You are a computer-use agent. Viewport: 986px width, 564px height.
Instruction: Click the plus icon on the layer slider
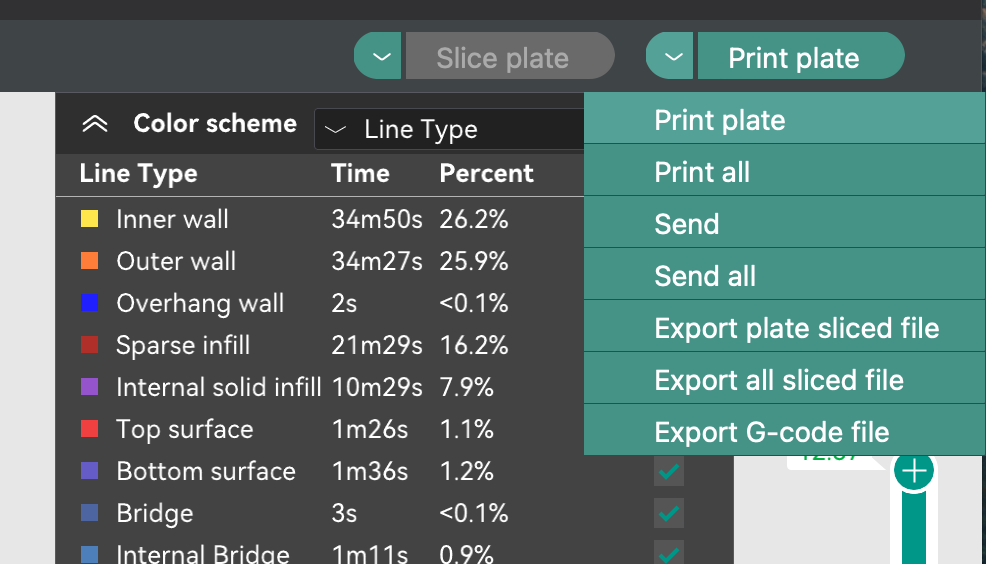pos(914,471)
